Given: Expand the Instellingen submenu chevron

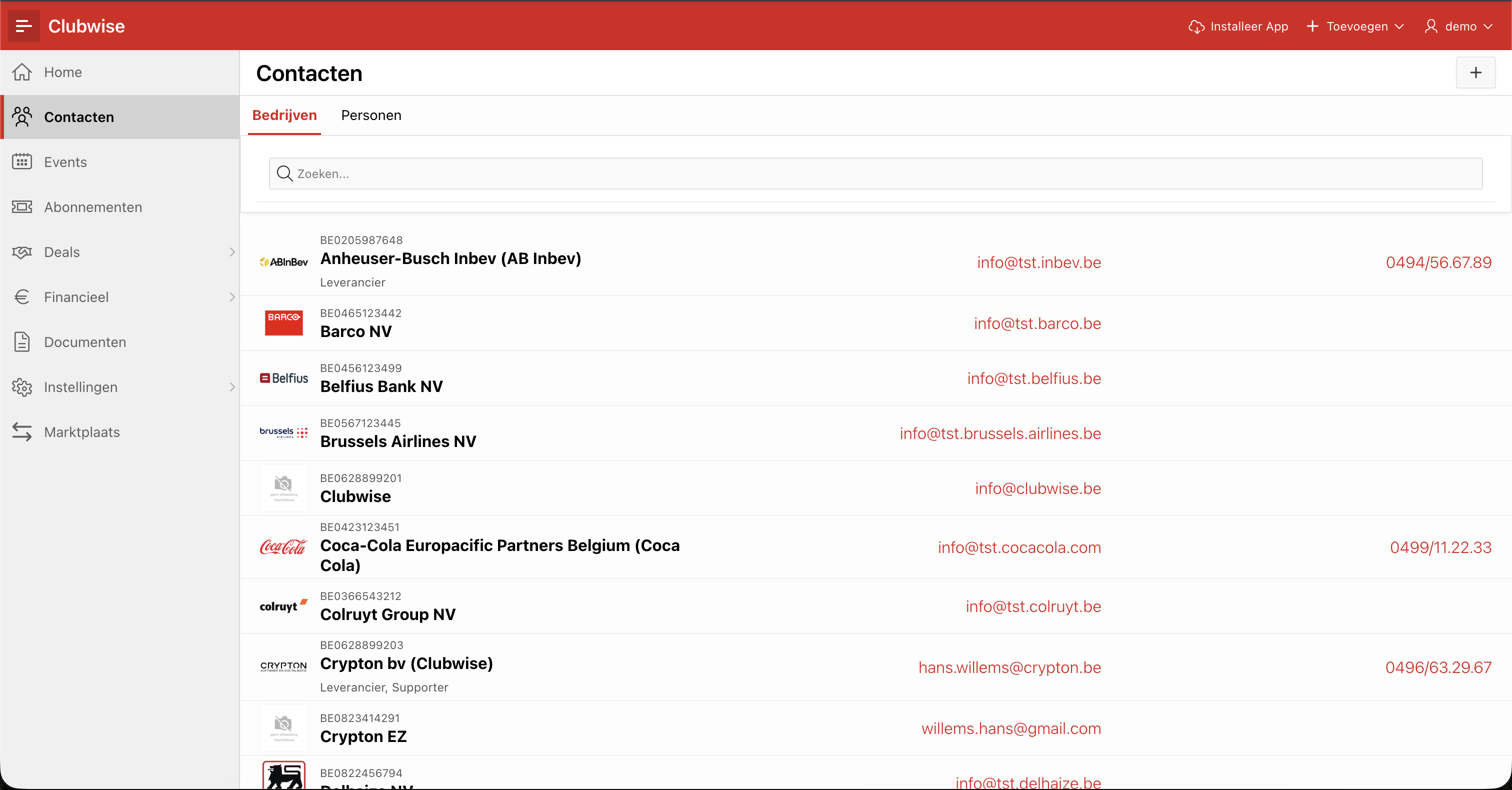Looking at the screenshot, I should [x=232, y=387].
